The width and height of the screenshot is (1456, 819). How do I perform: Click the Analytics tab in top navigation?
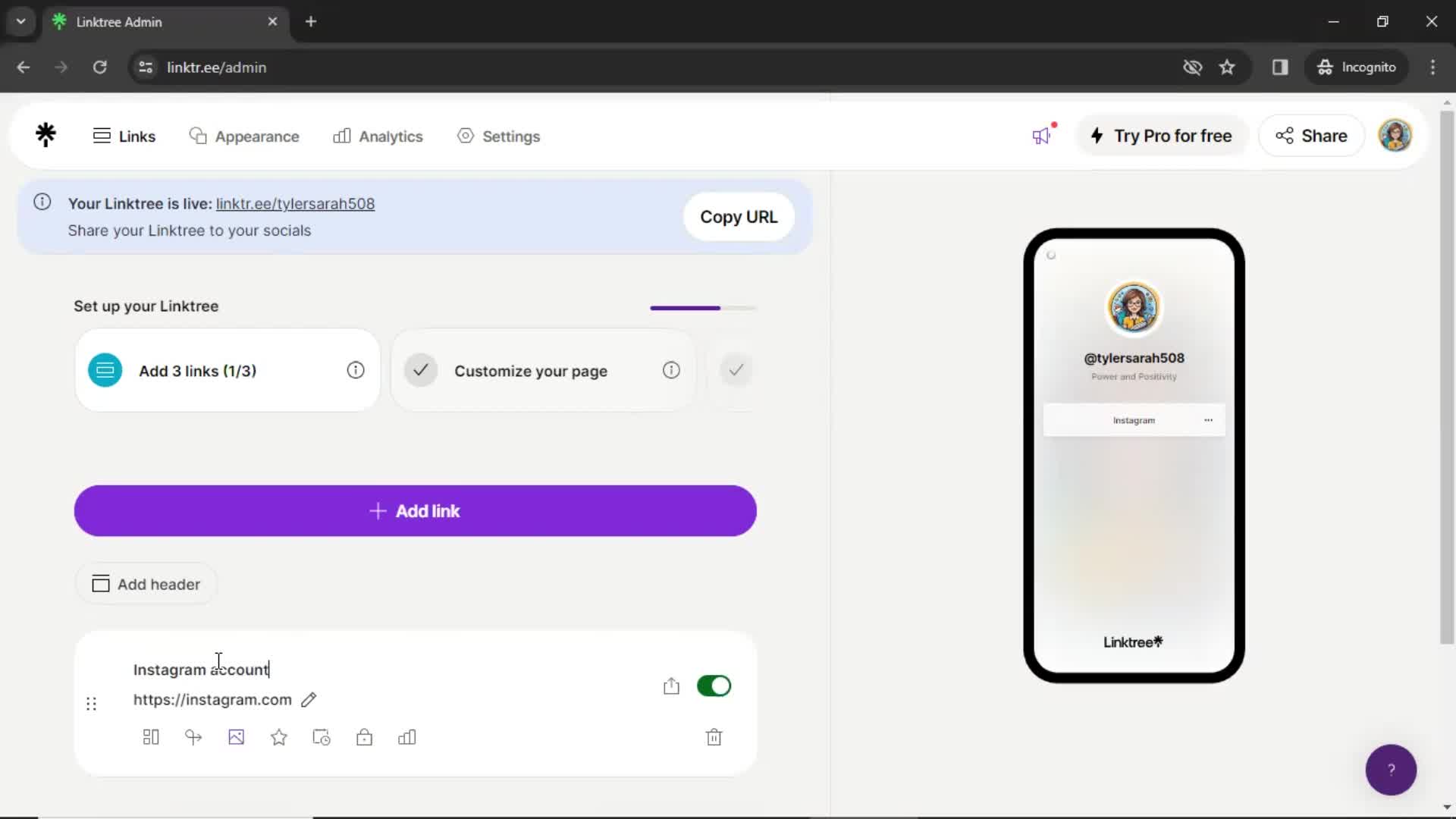pyautogui.click(x=379, y=136)
